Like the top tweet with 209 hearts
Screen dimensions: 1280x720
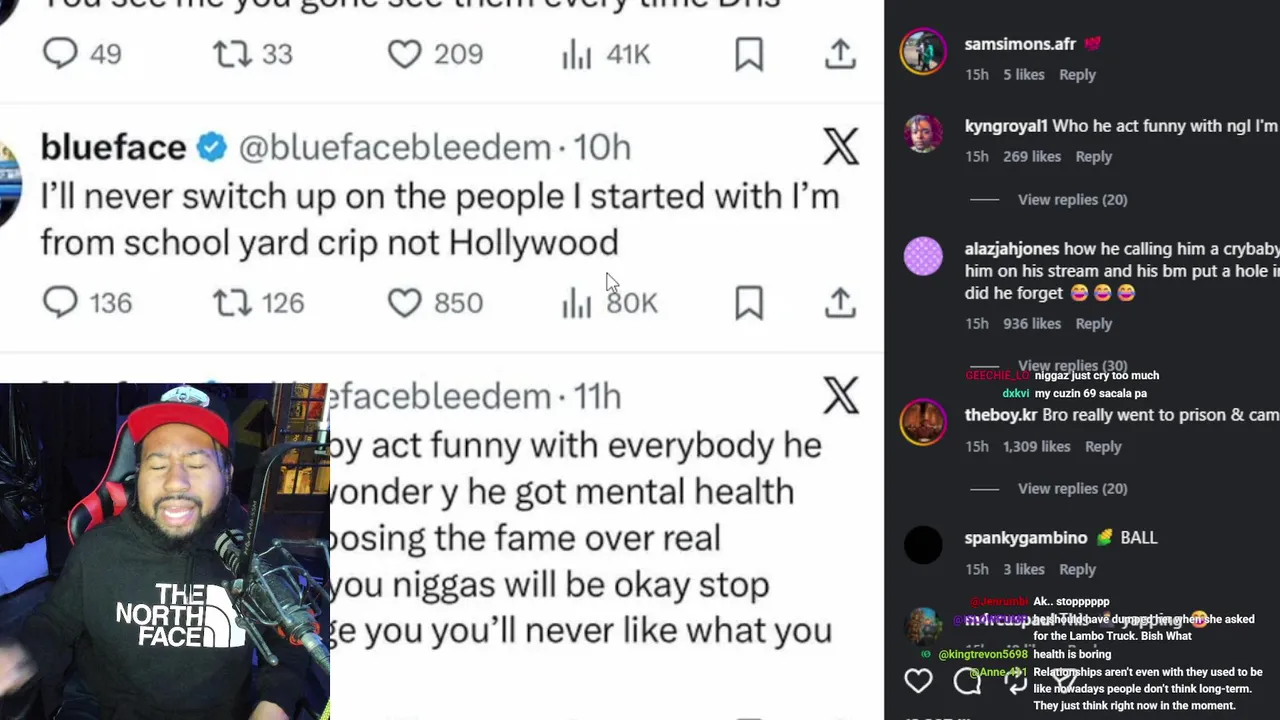coord(404,54)
